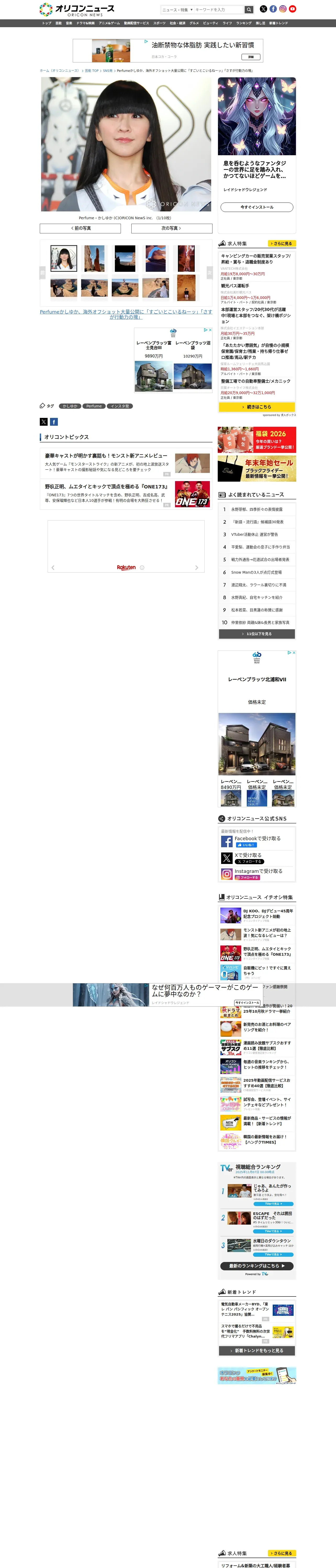Image resolution: width=336 pixels, height=1568 pixels.
Task: Click the search magnifier button
Action: point(249,10)
